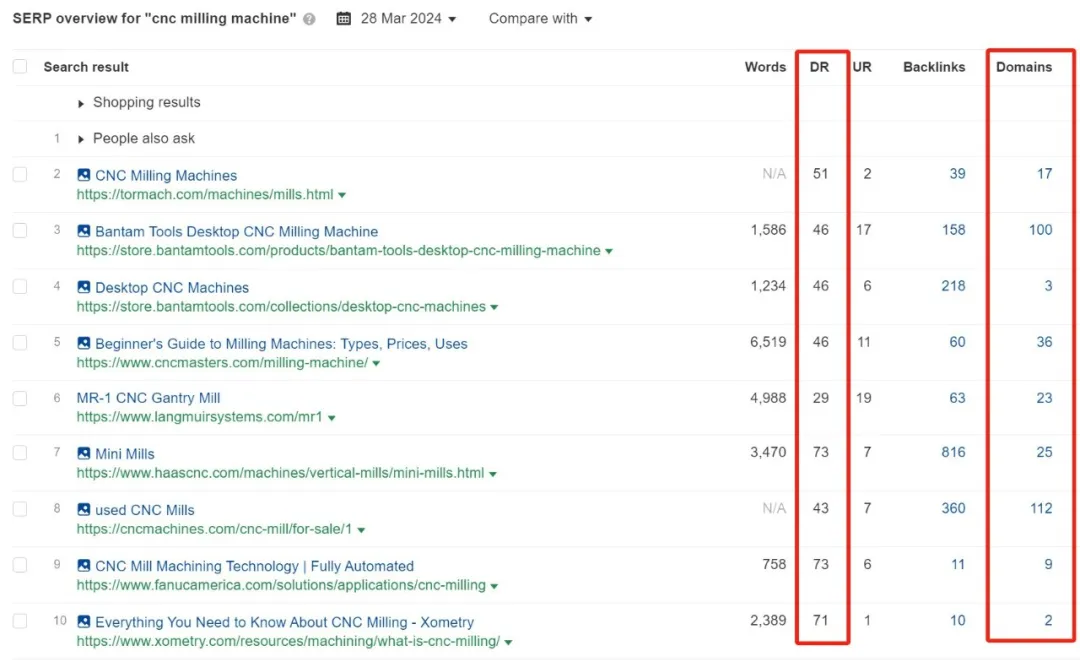Open the Mini Mills result title

125,453
